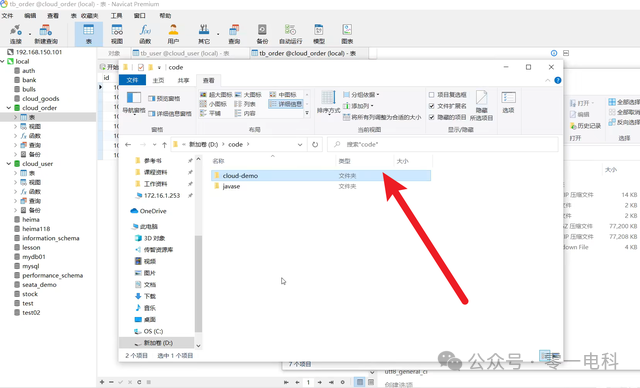Screen dimensions: 640x388
Task: Click the 自动运行 automation icon in Navicat
Action: coord(291,34)
